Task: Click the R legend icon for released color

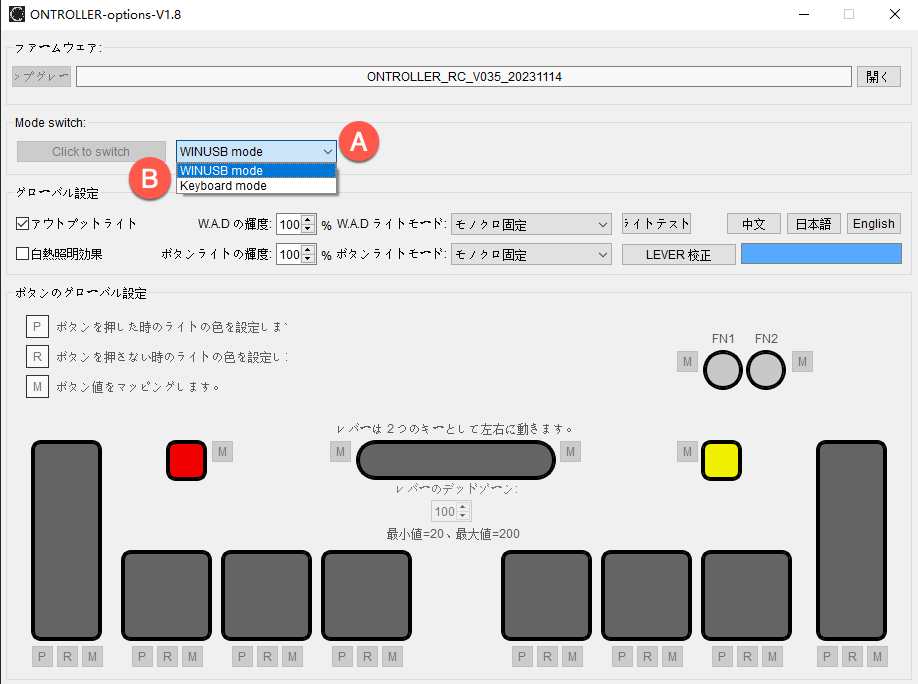Action: [37, 356]
